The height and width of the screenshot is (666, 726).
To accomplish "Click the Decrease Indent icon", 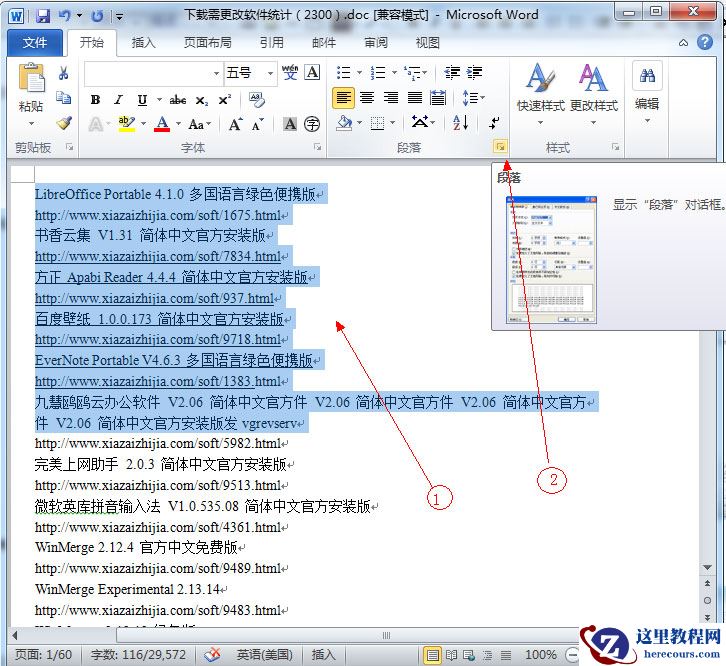I will coord(452,72).
